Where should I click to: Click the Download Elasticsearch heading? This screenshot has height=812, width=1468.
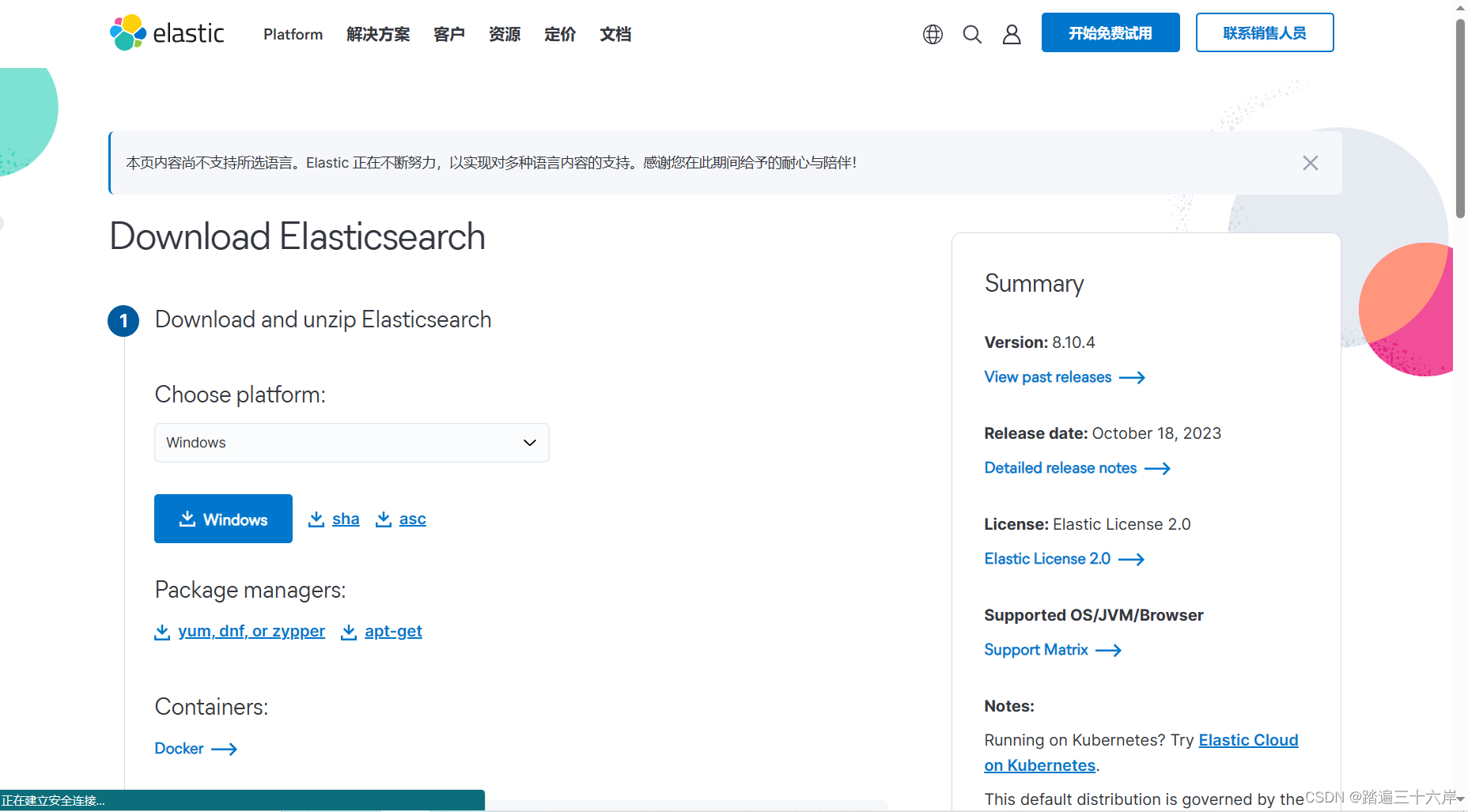297,236
